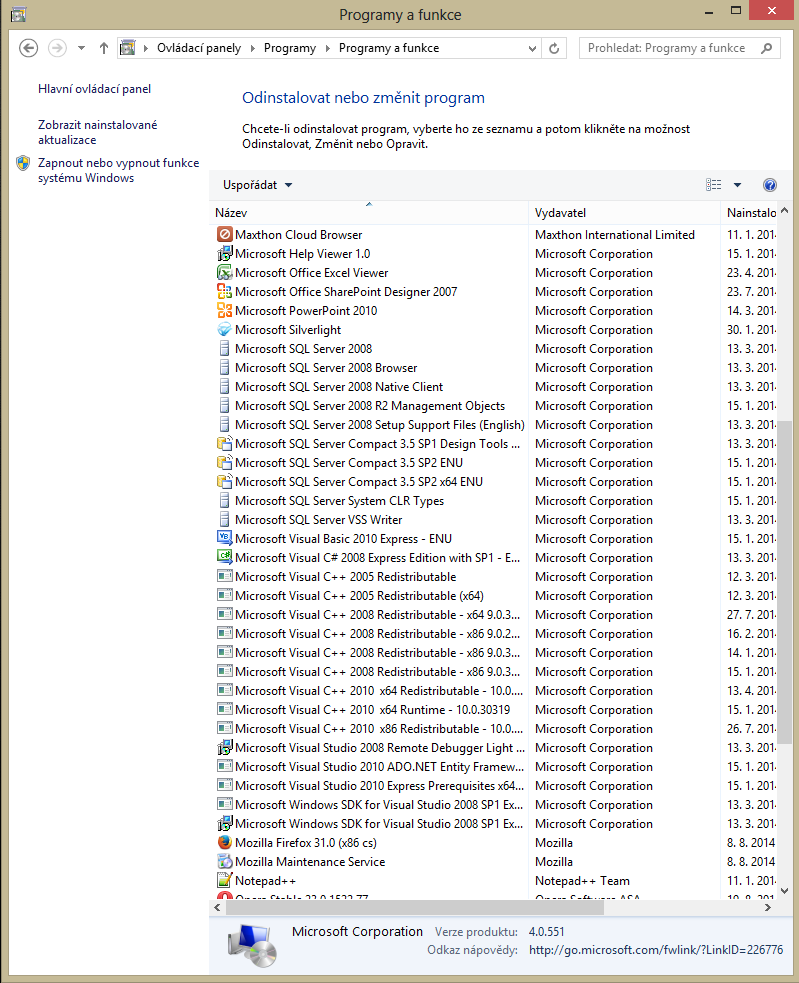
Task: Click the Maxthon International Limited publisher cell
Action: [x=615, y=234]
